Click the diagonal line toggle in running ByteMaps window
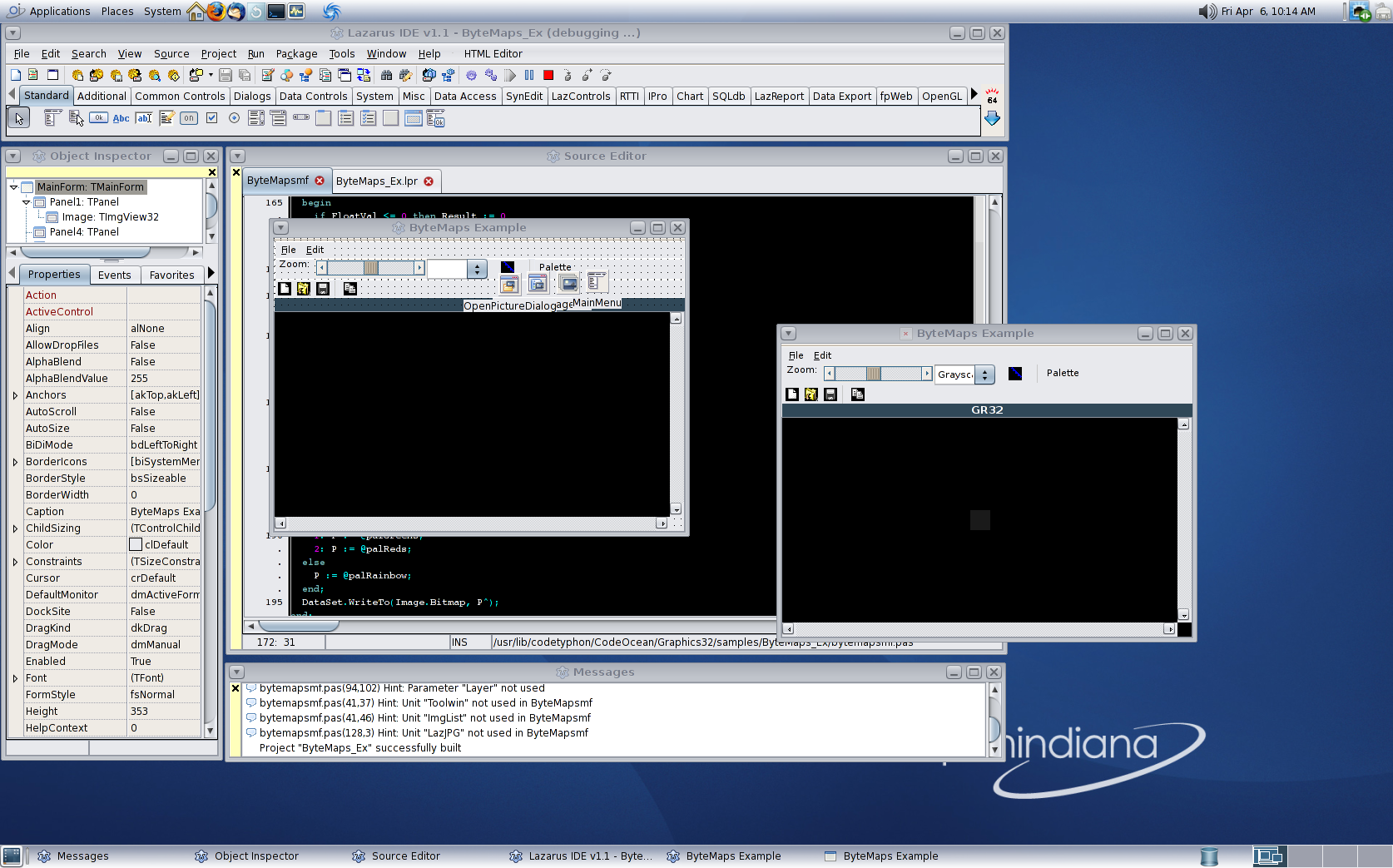The image size is (1393, 868). click(x=1015, y=374)
